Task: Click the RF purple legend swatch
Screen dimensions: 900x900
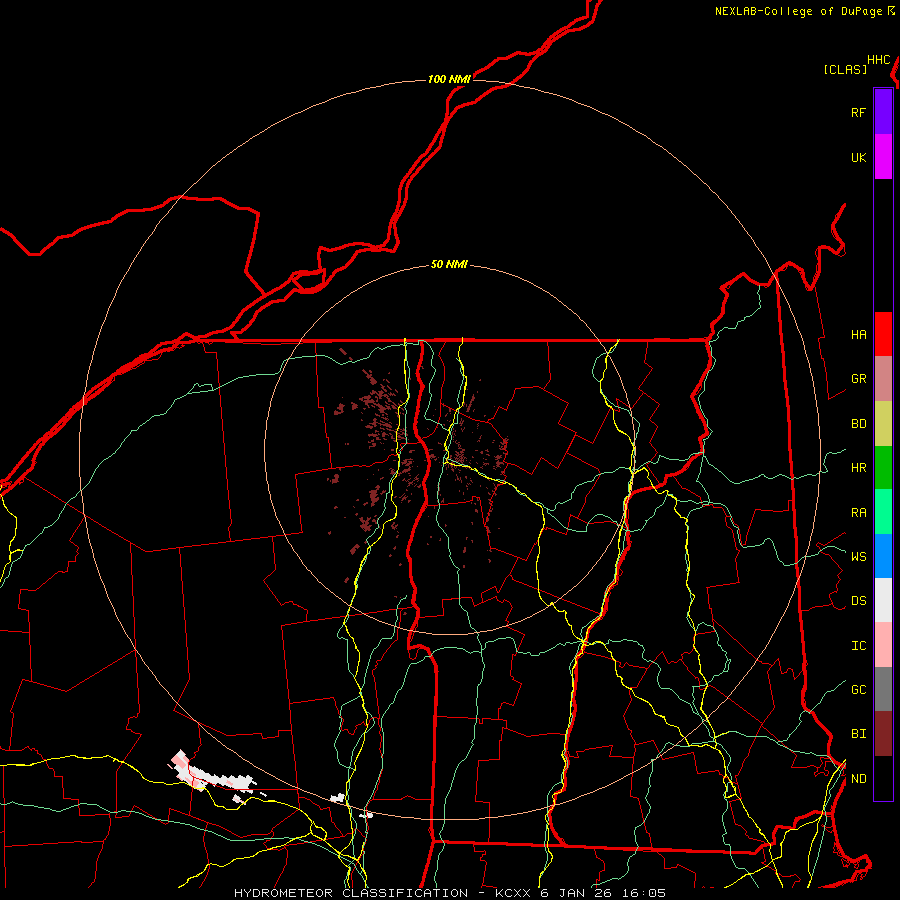Action: 883,112
